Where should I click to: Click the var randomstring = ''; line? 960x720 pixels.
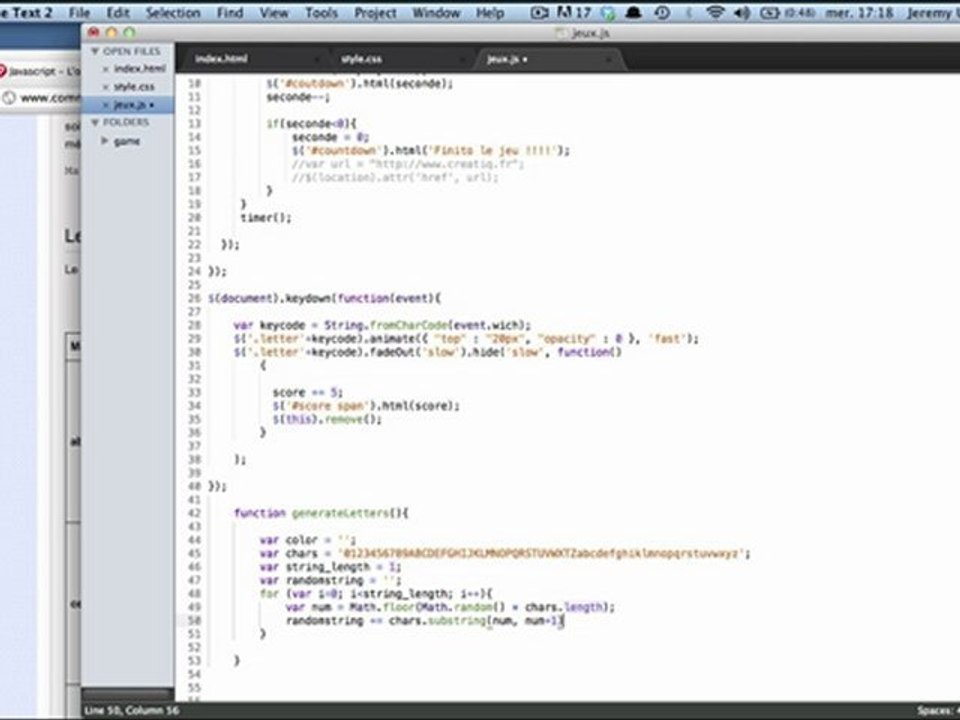coord(331,580)
